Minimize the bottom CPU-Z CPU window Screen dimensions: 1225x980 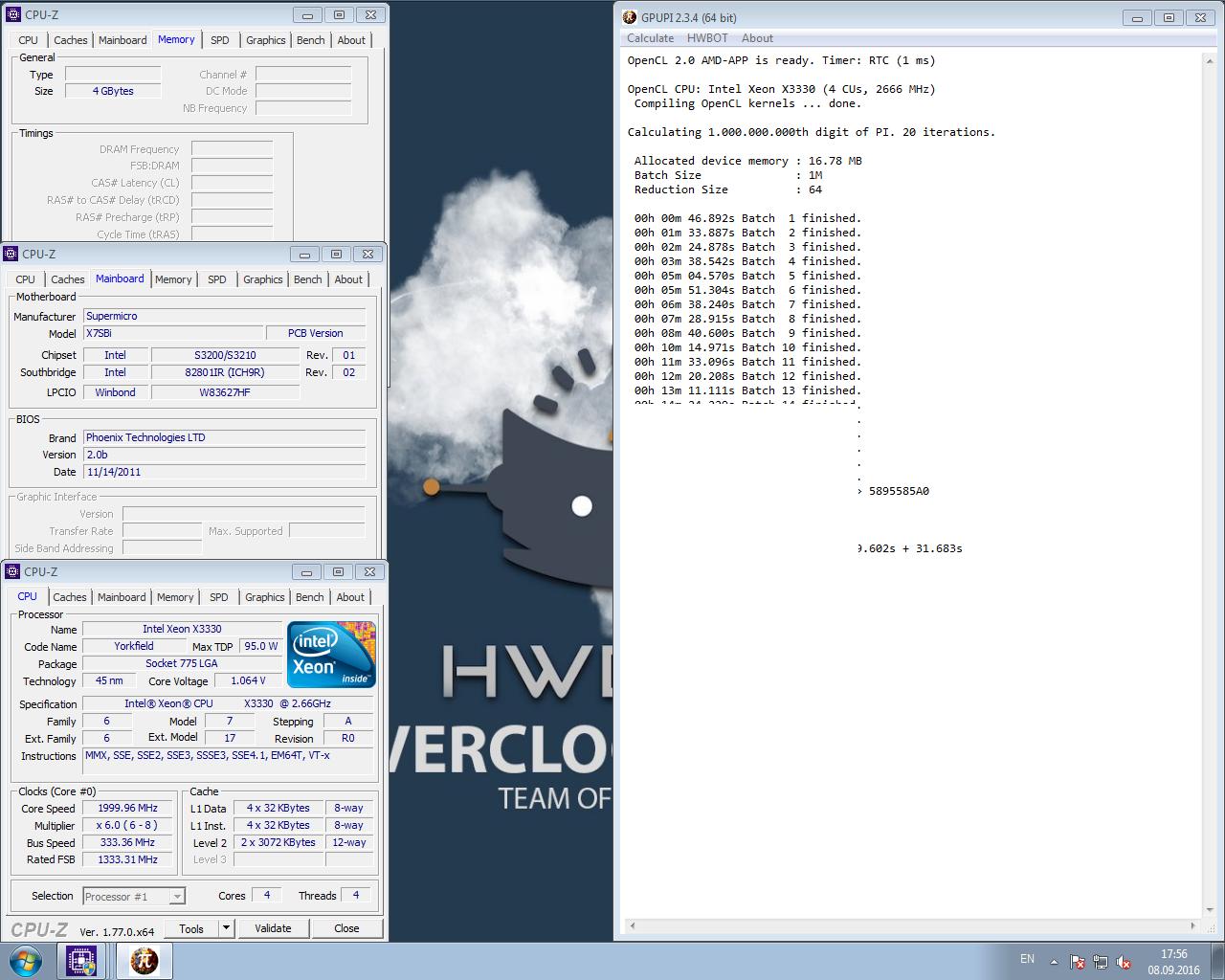point(307,572)
